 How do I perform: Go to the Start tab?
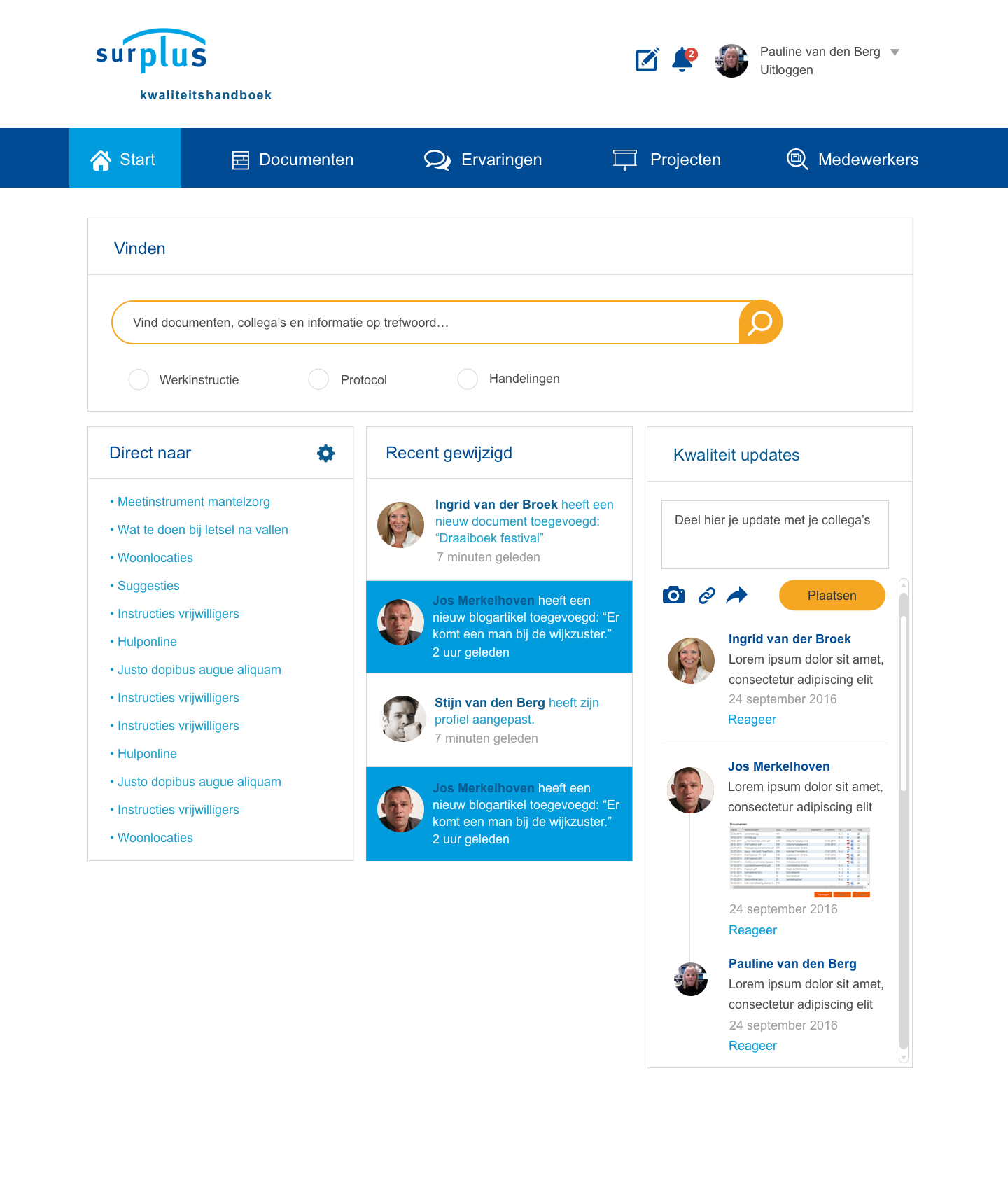coord(125,158)
